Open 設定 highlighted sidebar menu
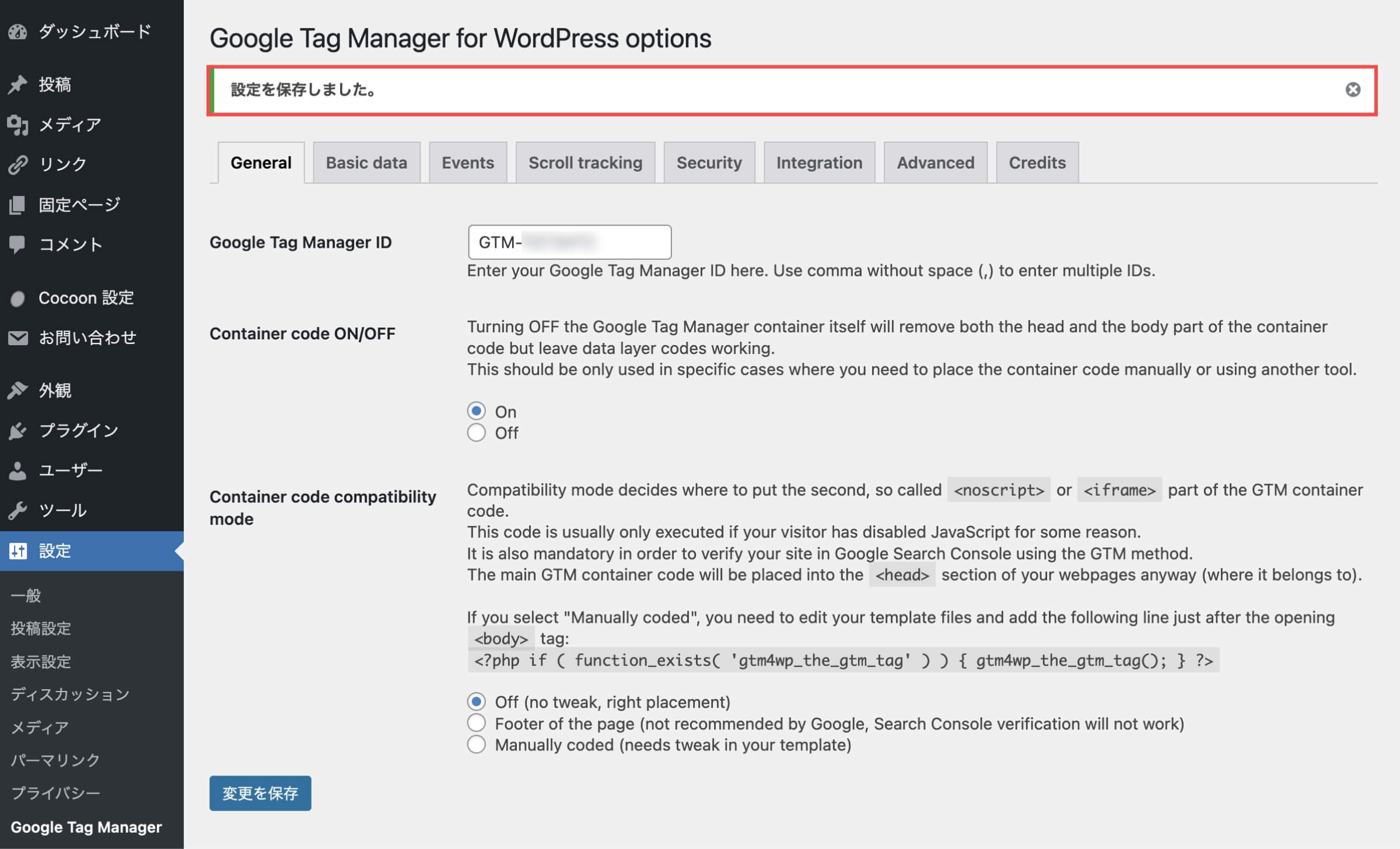The image size is (1400, 849). tap(92, 550)
